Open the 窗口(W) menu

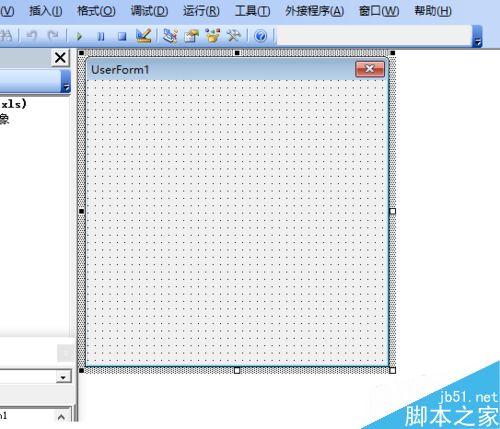[379, 11]
